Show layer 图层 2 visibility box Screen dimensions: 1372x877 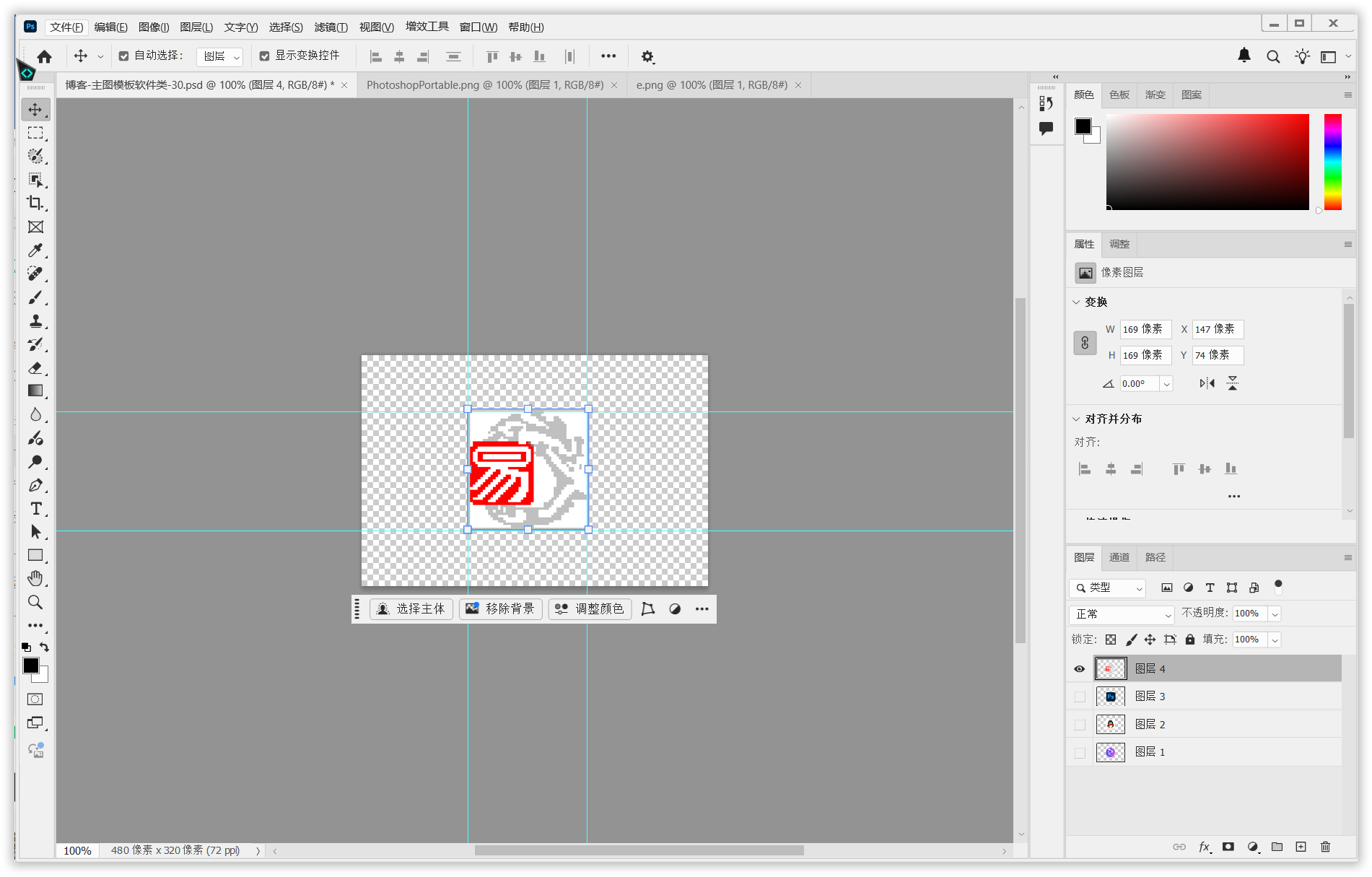click(x=1080, y=725)
